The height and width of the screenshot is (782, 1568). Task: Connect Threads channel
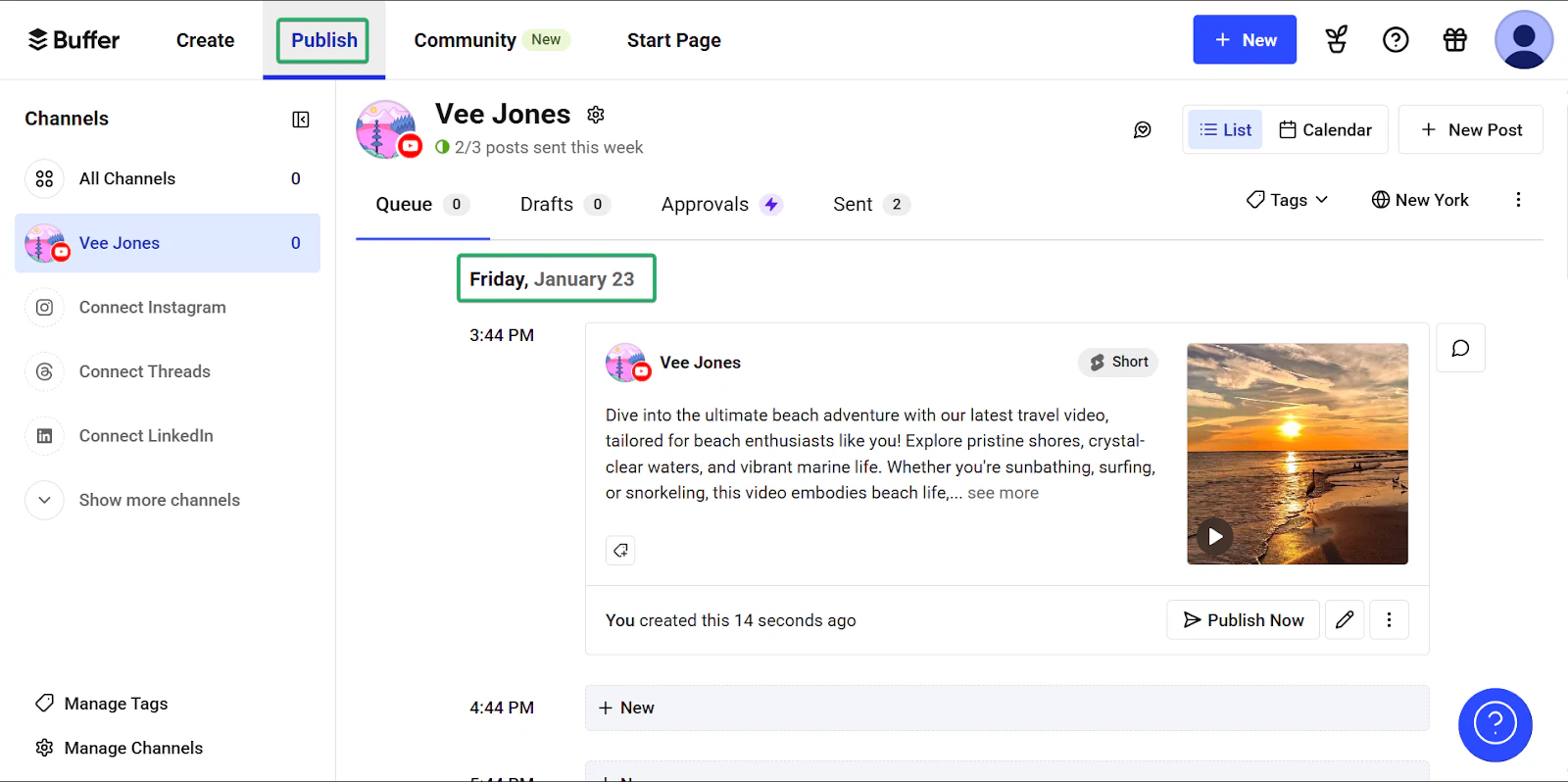click(168, 371)
